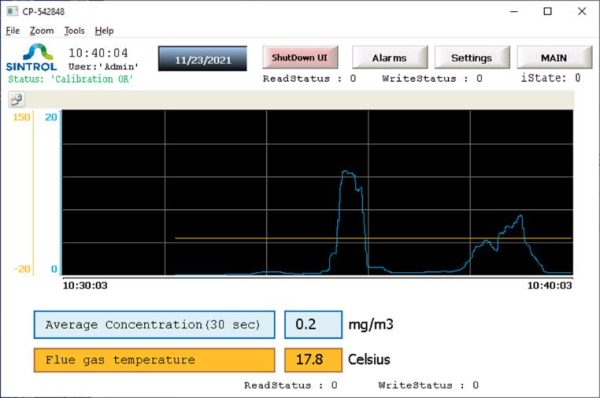Click the Average Concentration (30 sec) label
Image resolution: width=600 pixels, height=398 pixels.
(154, 325)
